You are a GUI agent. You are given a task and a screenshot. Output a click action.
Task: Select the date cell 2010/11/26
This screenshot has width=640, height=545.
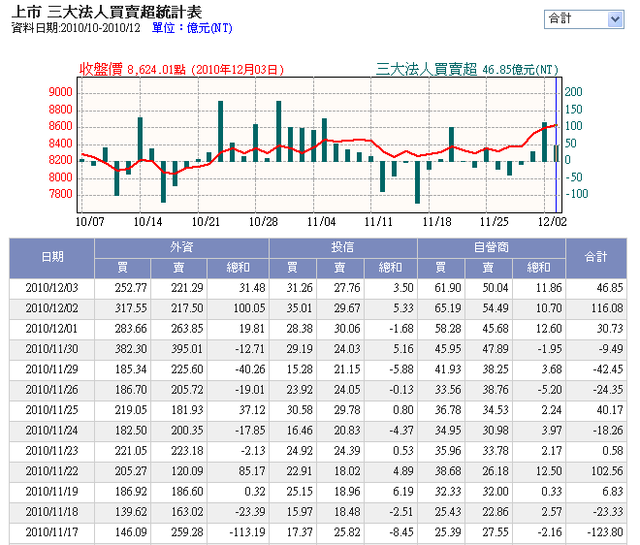click(52, 390)
